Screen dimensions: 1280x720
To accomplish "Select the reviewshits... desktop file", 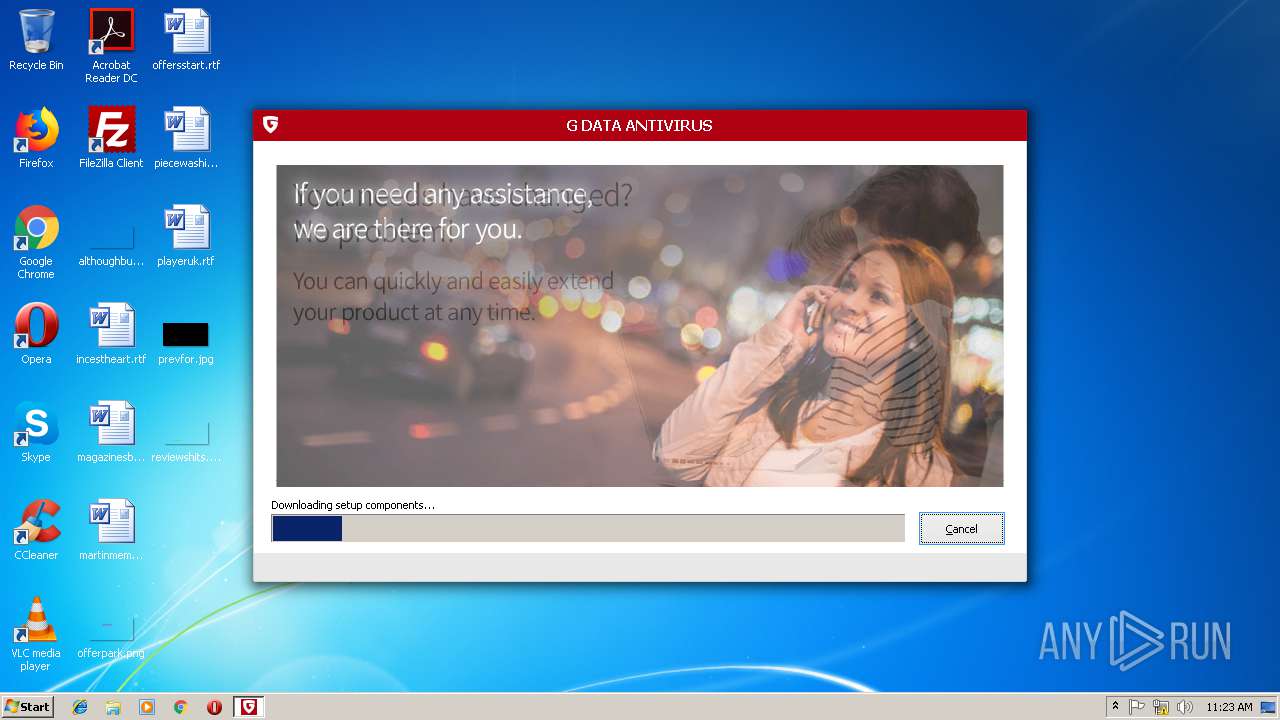I will click(x=186, y=442).
